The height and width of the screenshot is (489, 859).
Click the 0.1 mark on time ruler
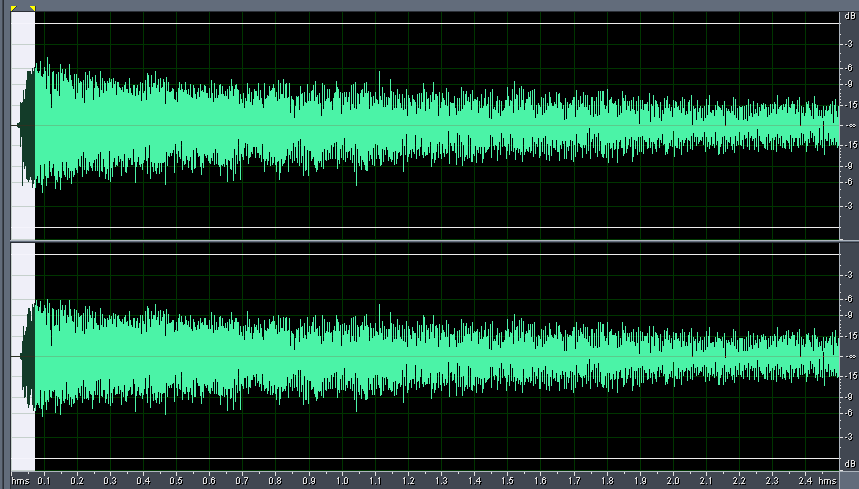point(43,481)
